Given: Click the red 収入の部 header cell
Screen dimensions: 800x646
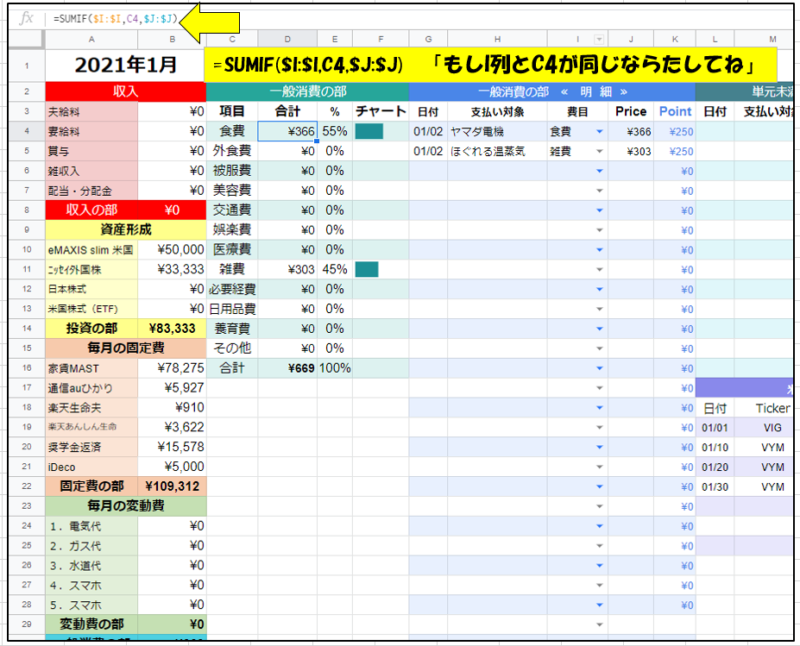Looking at the screenshot, I should [89, 210].
